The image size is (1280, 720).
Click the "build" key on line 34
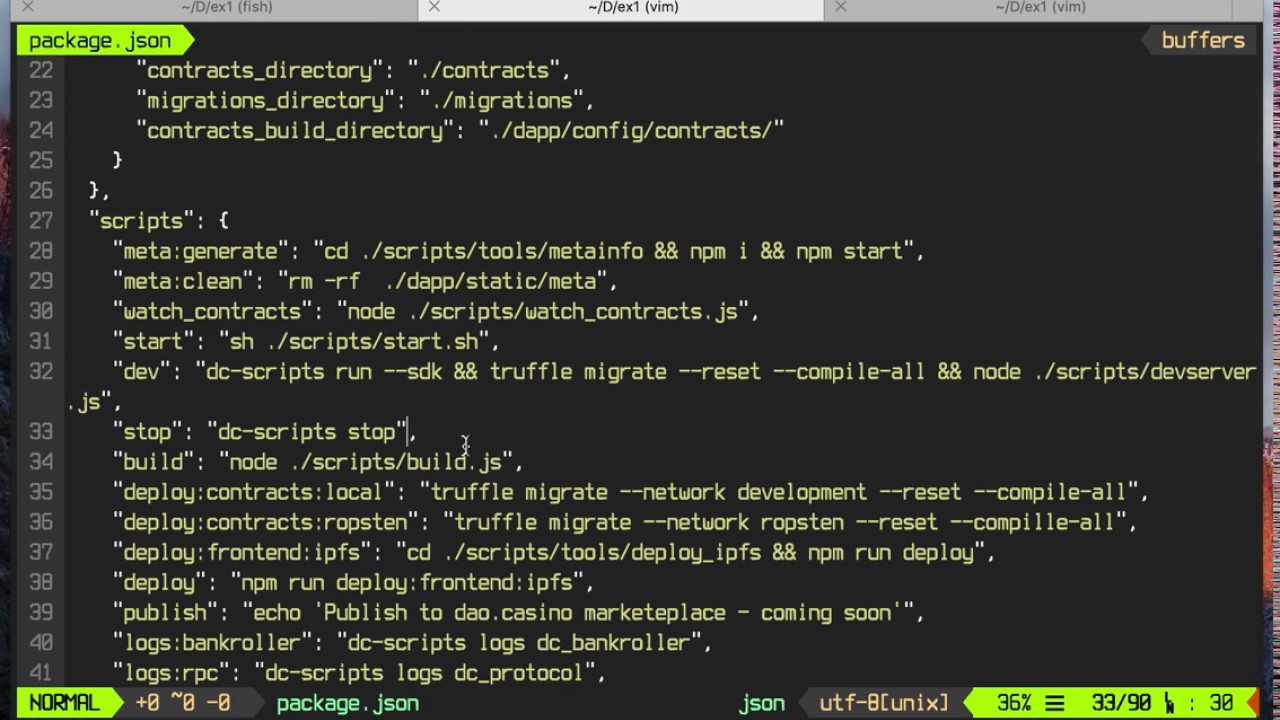click(x=154, y=462)
